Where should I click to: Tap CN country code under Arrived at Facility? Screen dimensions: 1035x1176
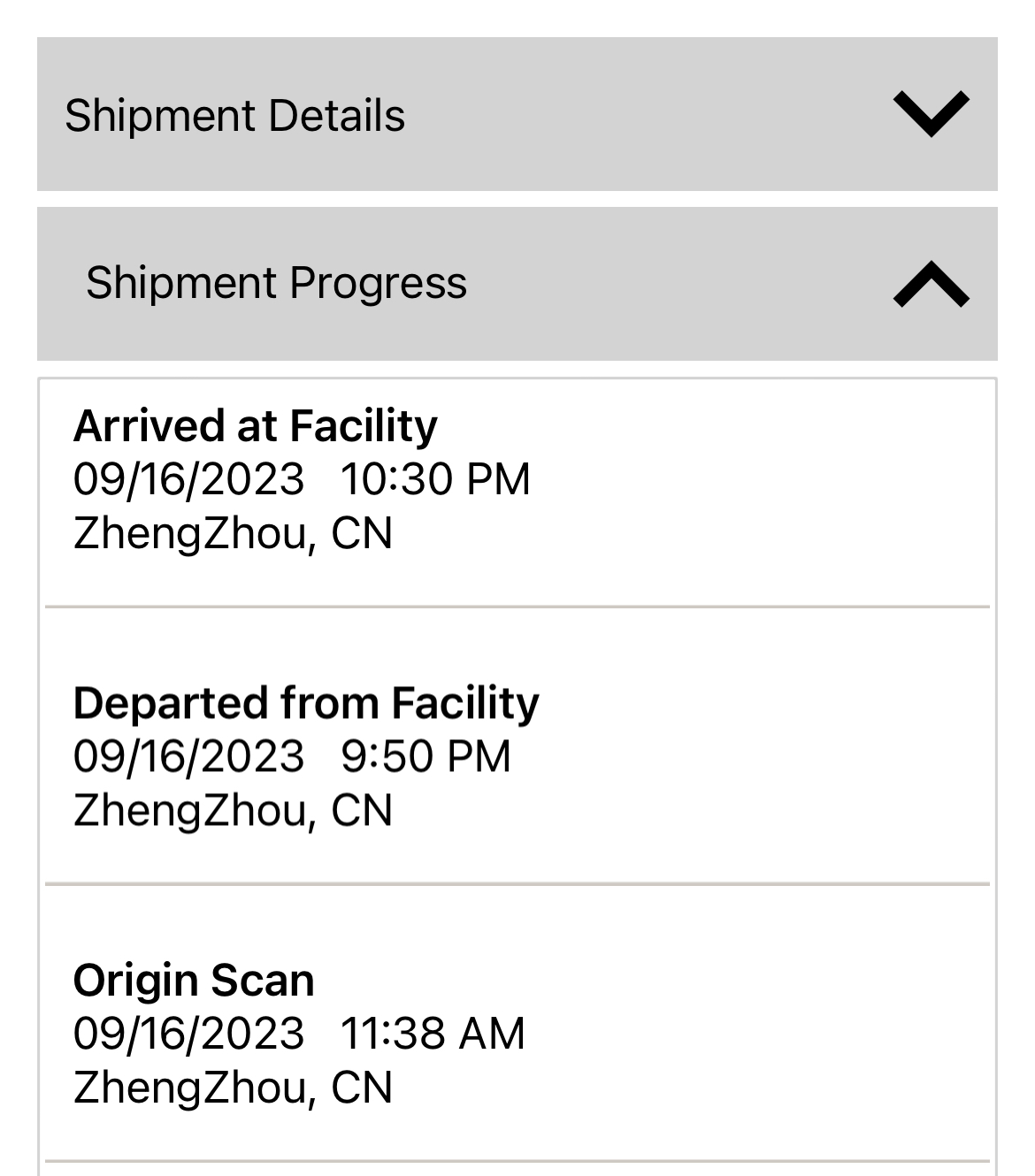point(362,534)
